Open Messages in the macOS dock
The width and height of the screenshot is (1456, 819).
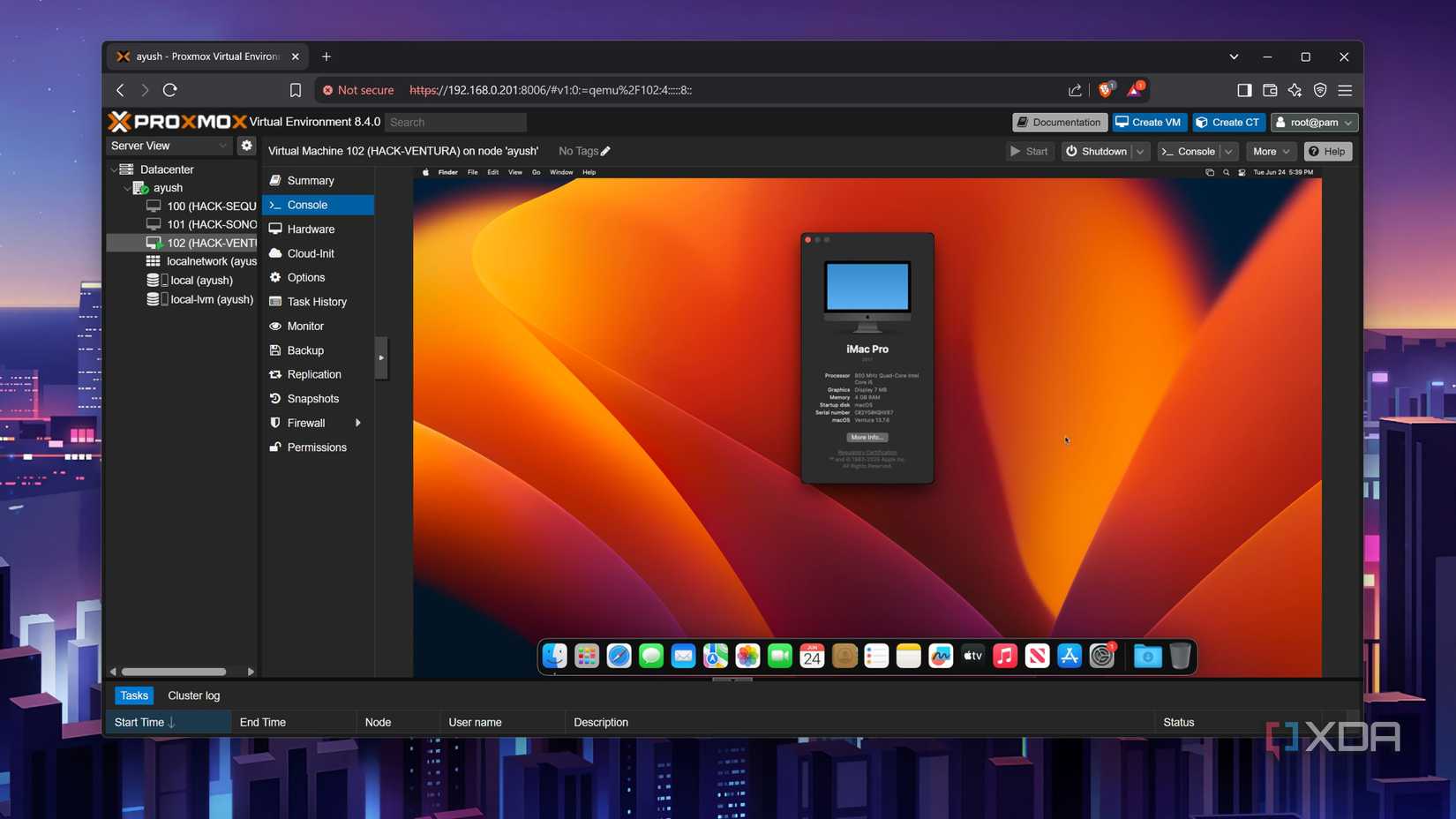pos(651,656)
